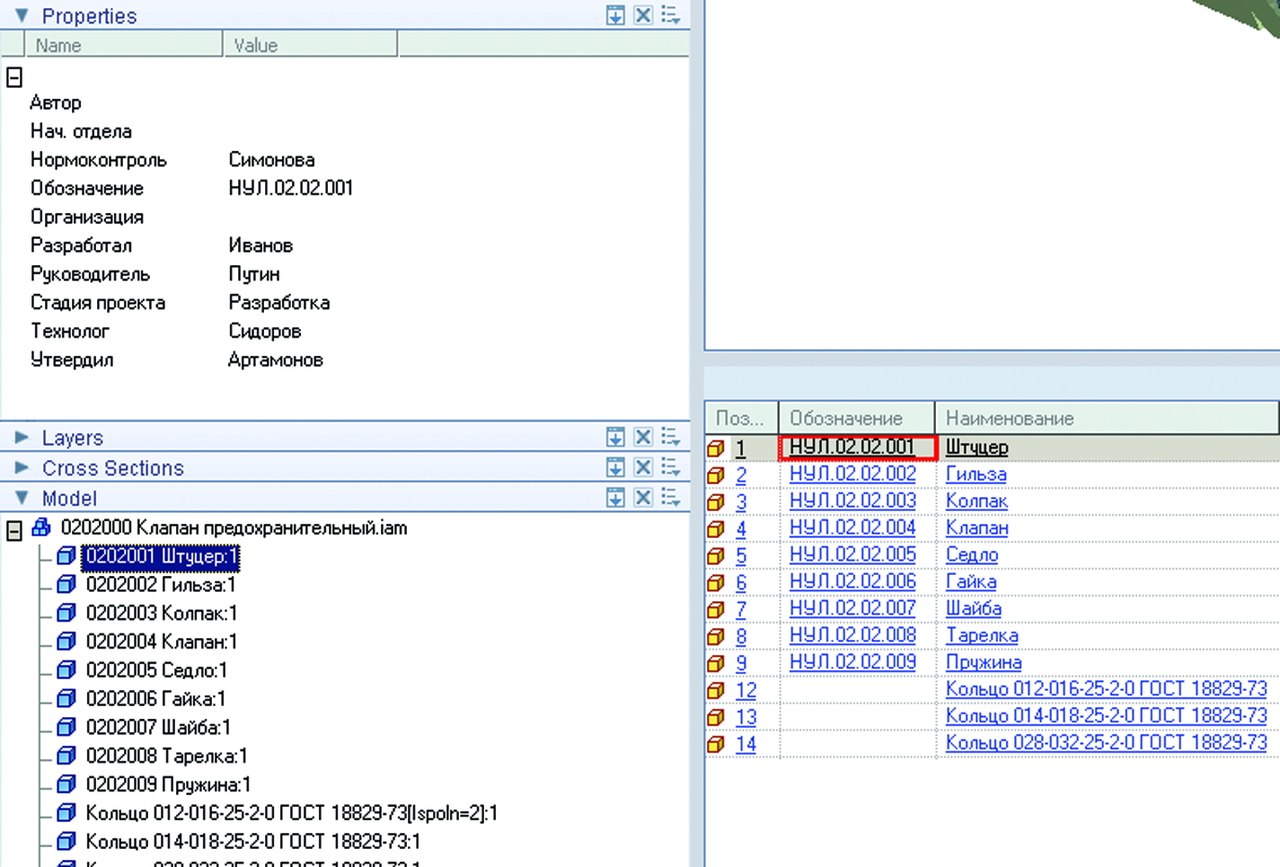1280x867 pixels.
Task: Click the Утвердил value Артамонов
Action: coord(275,360)
